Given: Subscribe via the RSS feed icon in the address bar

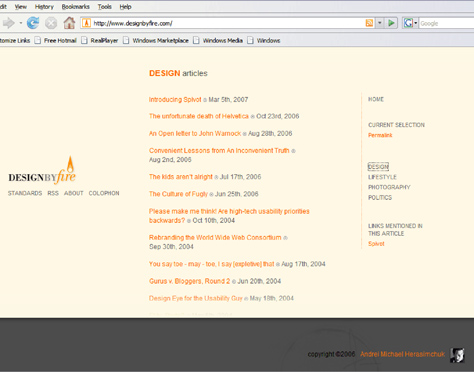Looking at the screenshot, I should click(x=369, y=23).
